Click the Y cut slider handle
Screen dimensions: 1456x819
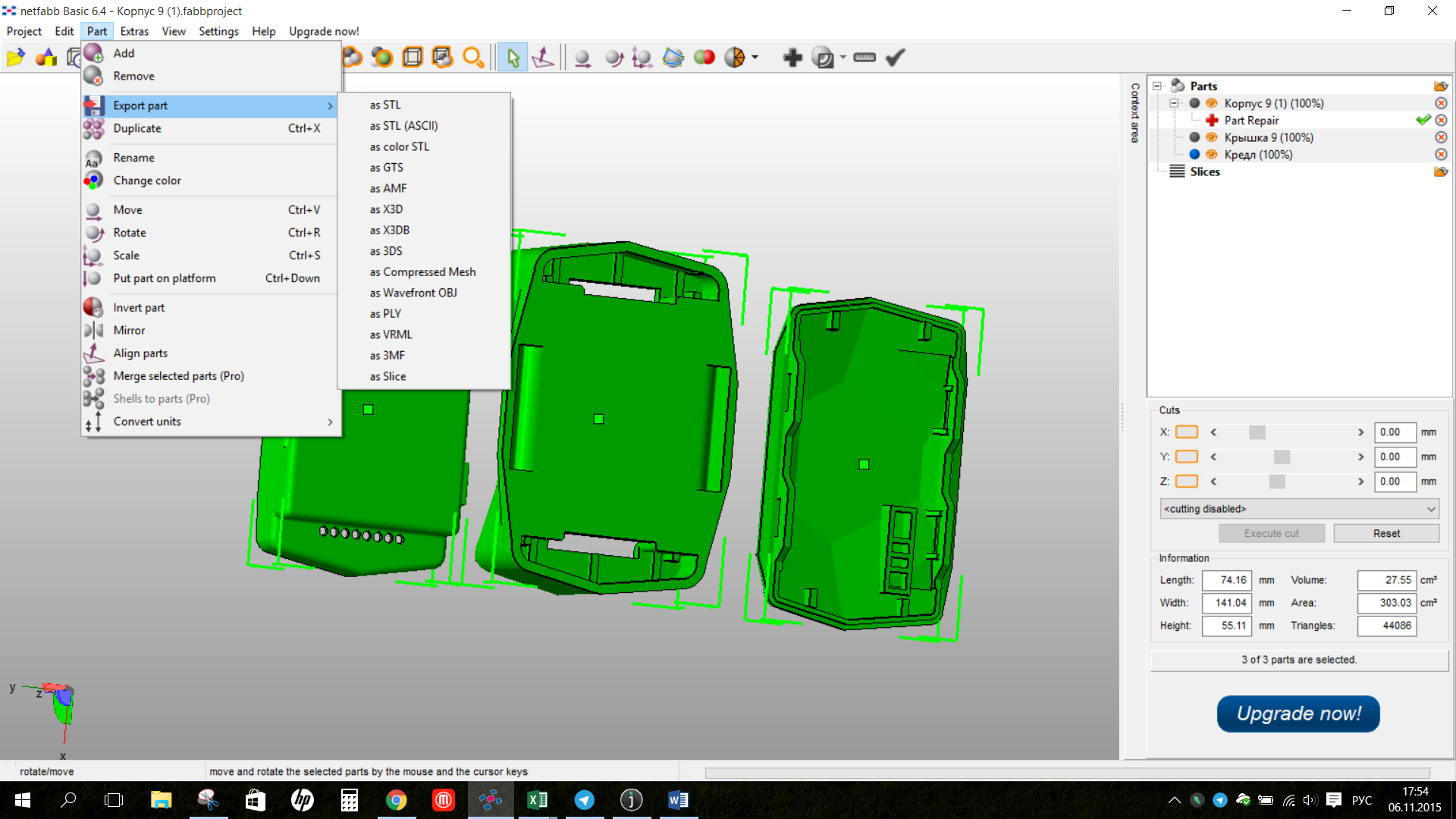[x=1282, y=457]
